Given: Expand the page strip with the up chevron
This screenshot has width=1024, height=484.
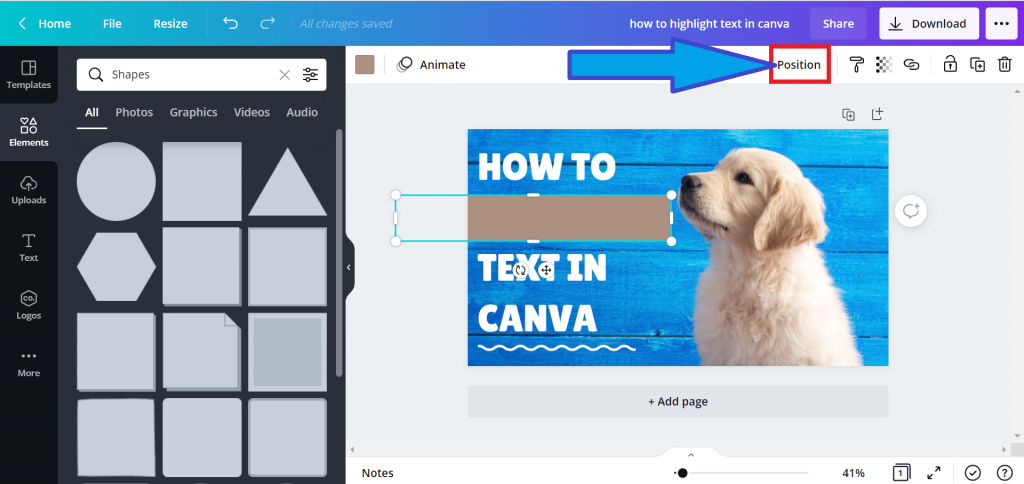Looking at the screenshot, I should pos(691,455).
